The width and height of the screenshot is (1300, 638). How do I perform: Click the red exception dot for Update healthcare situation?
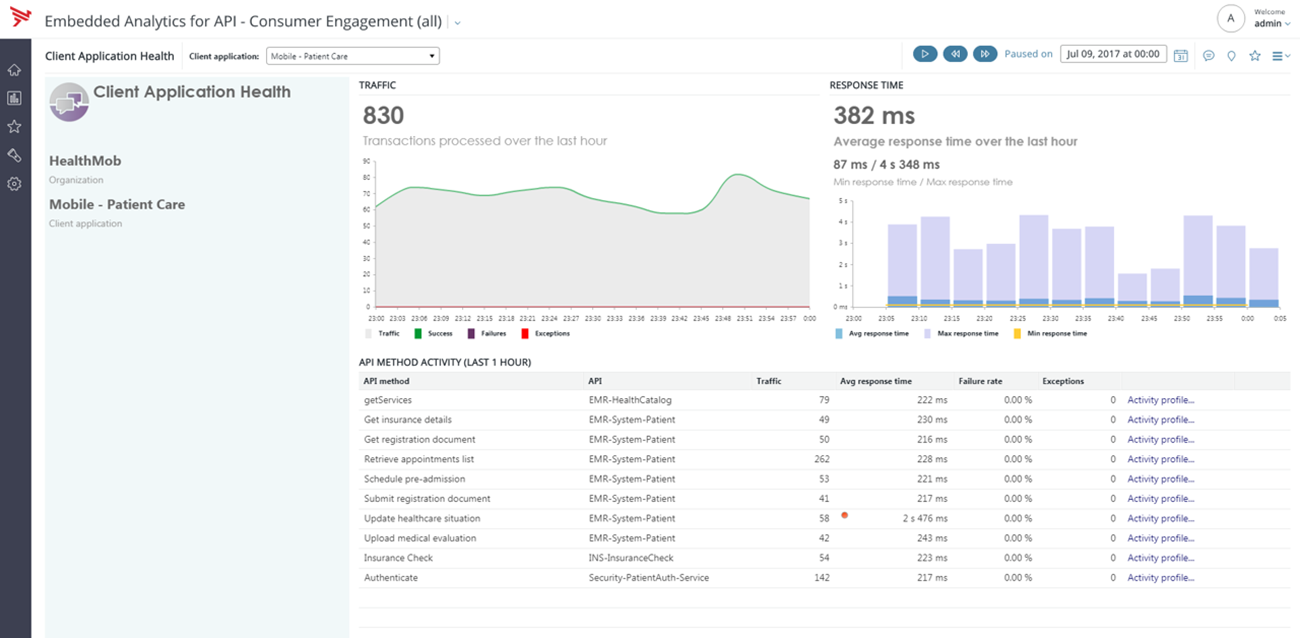(845, 517)
